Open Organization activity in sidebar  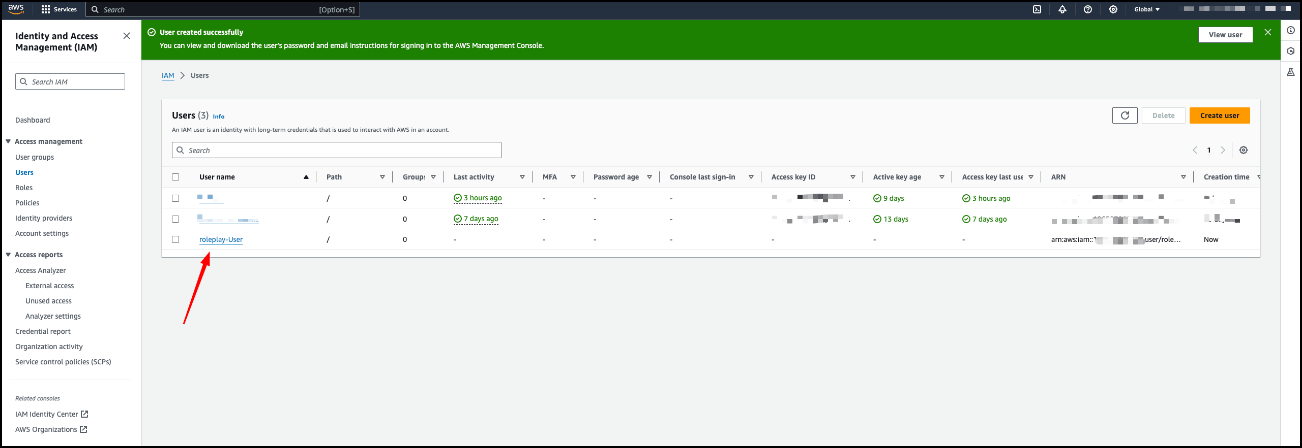coord(49,346)
